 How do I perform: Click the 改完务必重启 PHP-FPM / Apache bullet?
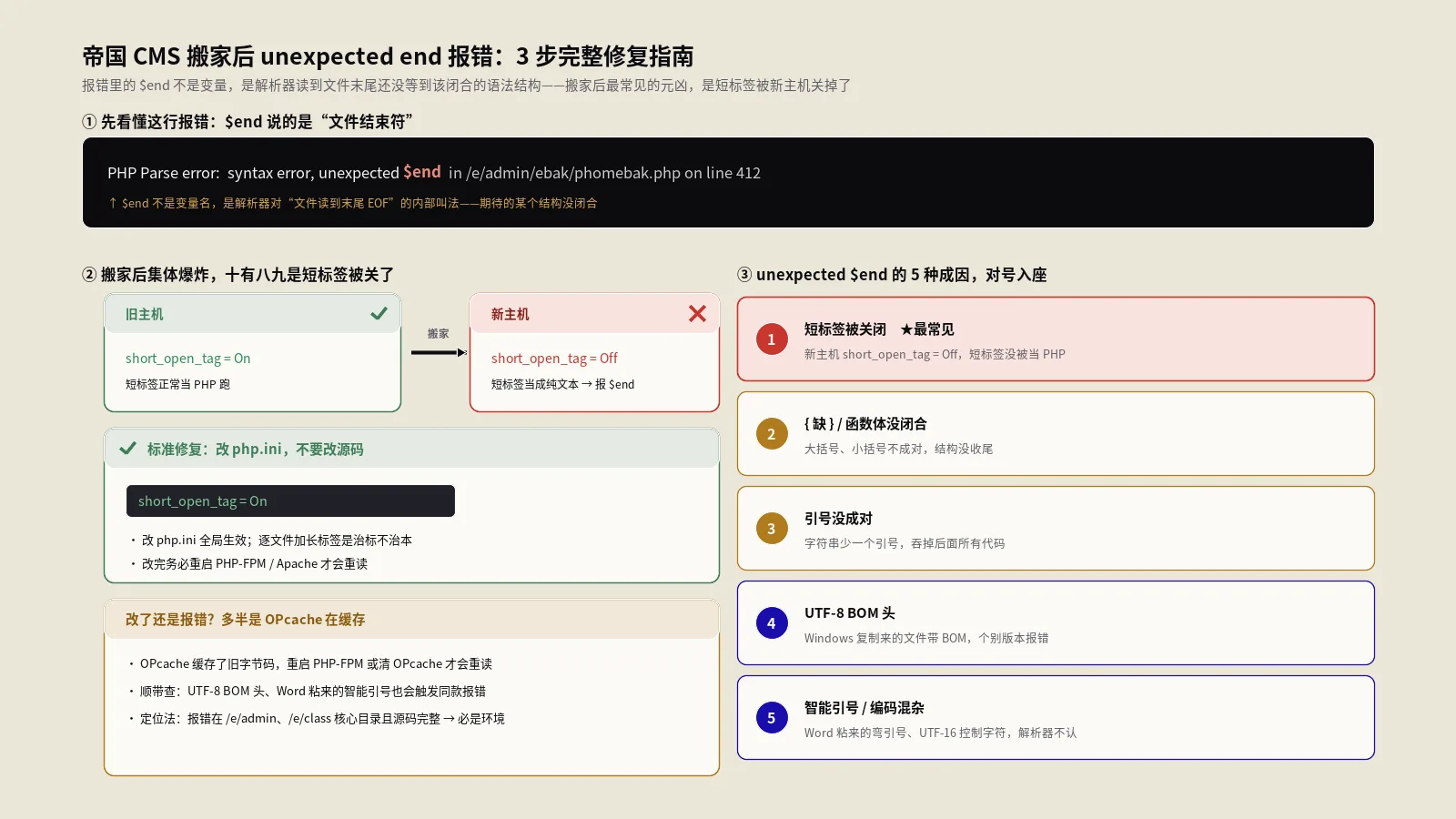click(x=248, y=564)
